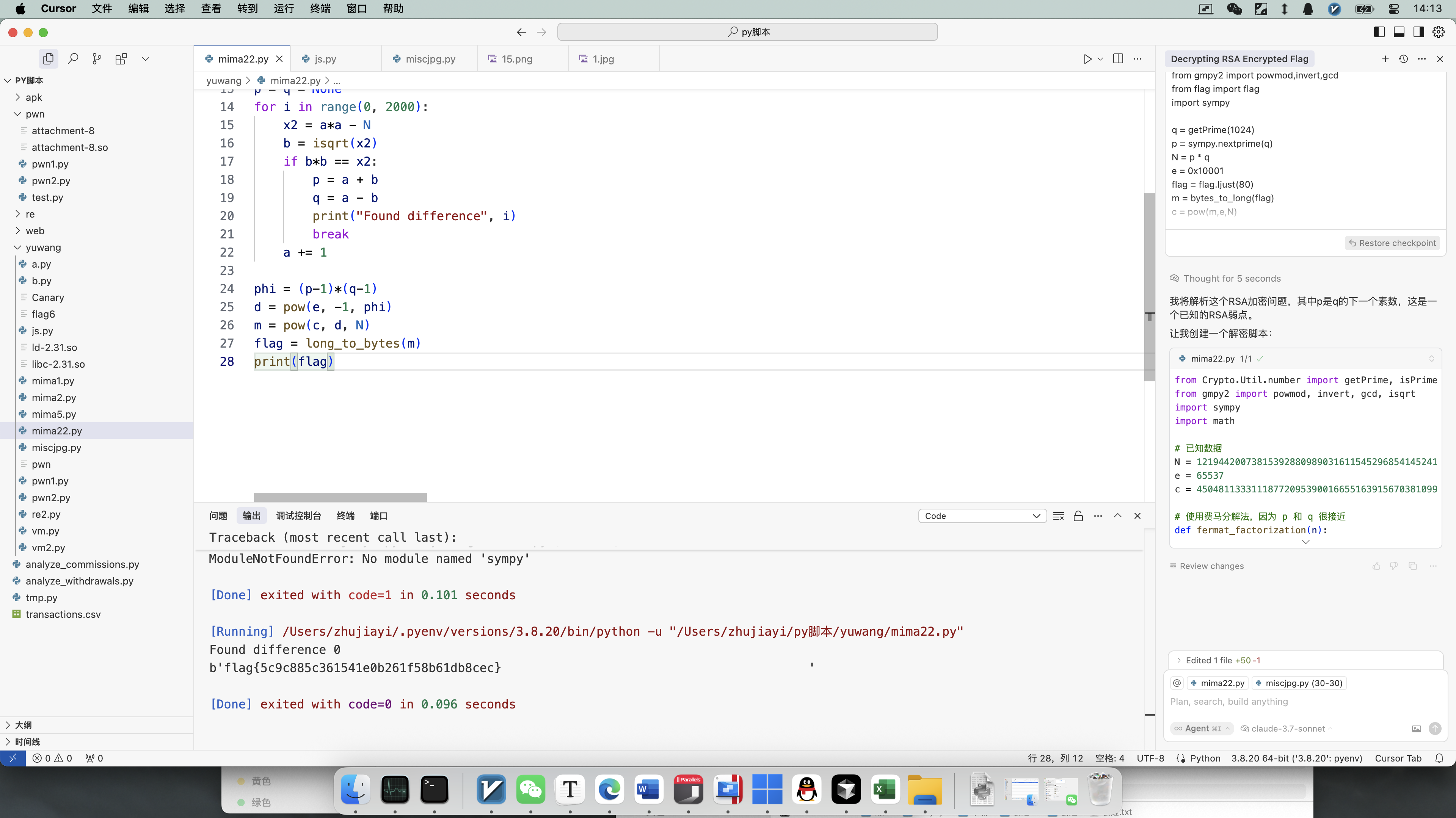Open the Agent mode selector
The width and height of the screenshot is (1456, 818).
point(1202,729)
